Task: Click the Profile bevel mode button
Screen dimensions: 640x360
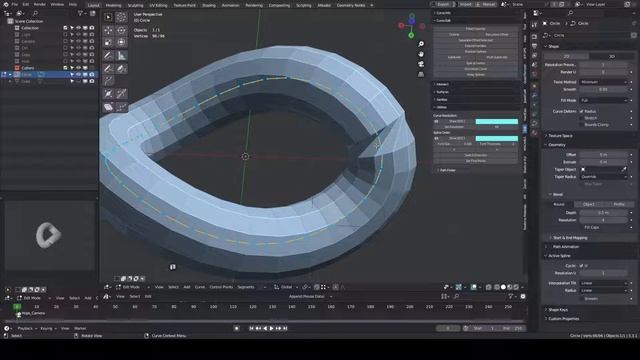Action: click(619, 204)
